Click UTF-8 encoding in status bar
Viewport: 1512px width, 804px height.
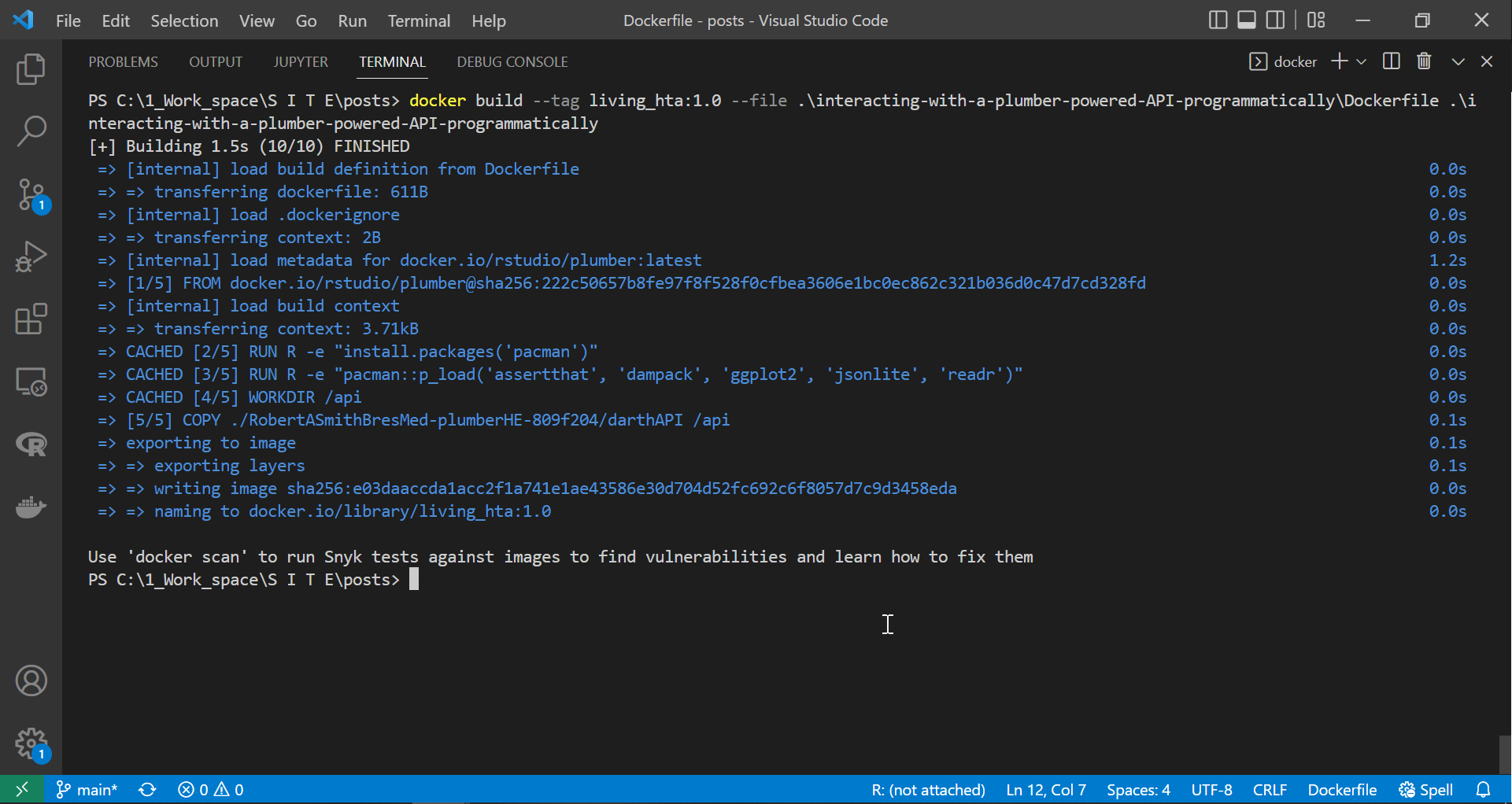pos(1211,790)
